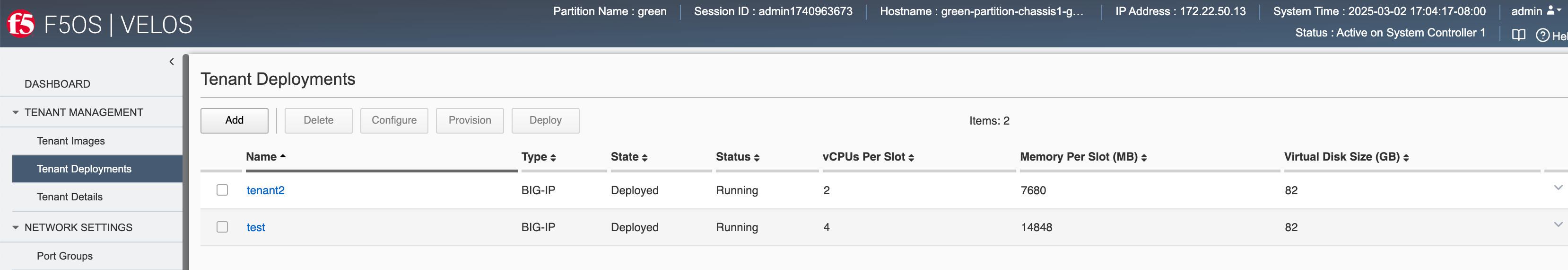
Task: Click the Add tenant button
Action: point(235,121)
